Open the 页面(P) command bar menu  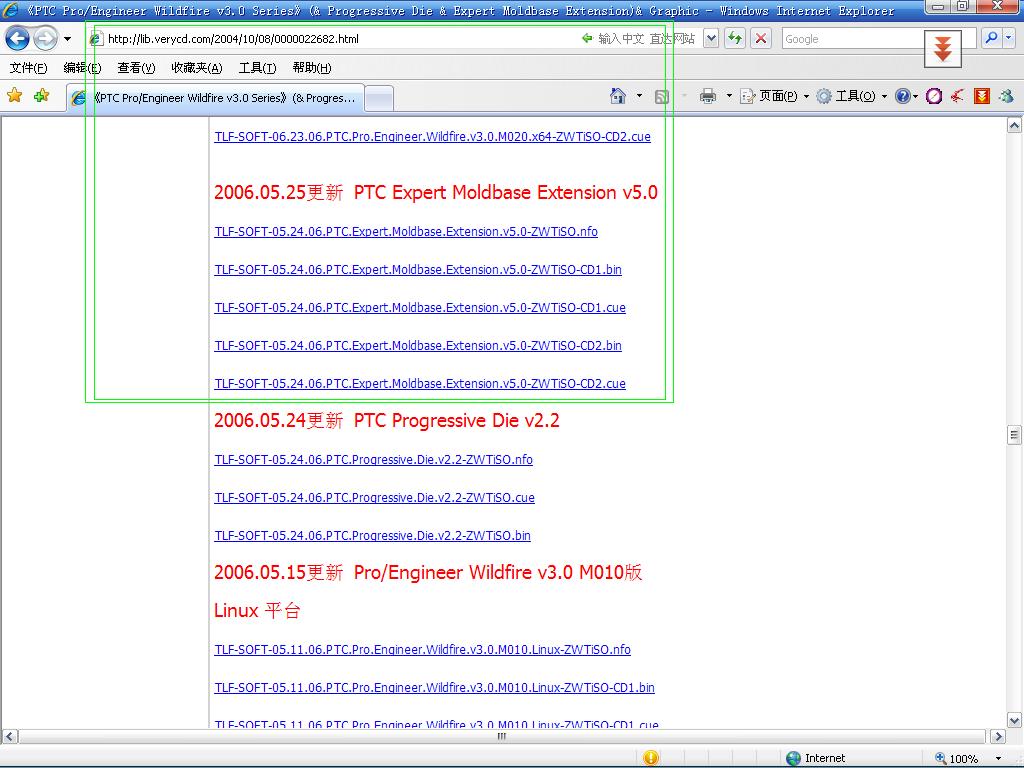(x=775, y=96)
